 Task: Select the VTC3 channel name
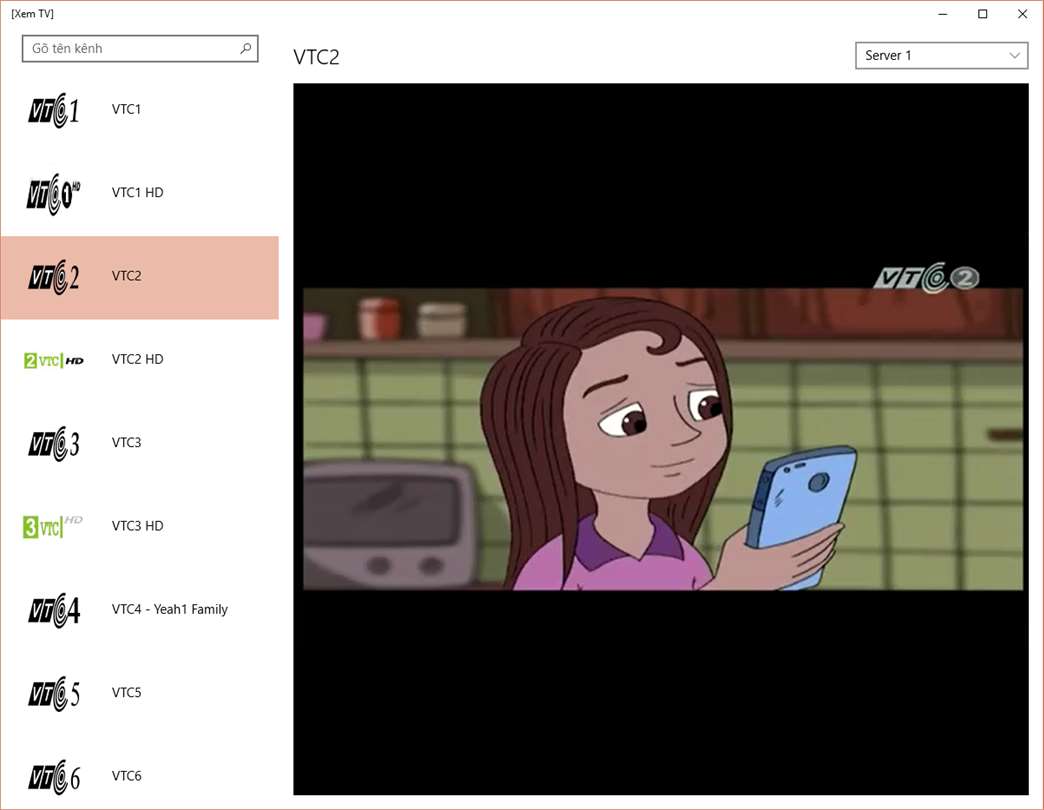[x=127, y=442]
